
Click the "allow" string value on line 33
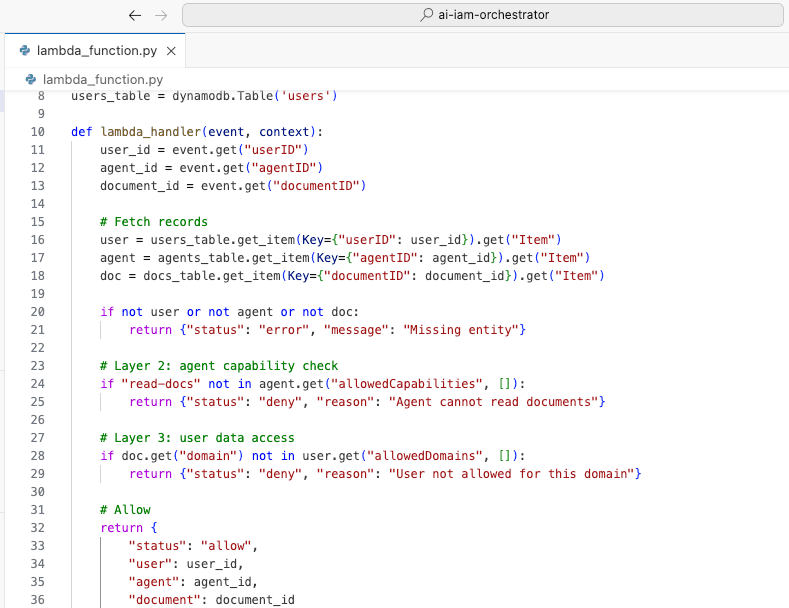click(226, 546)
